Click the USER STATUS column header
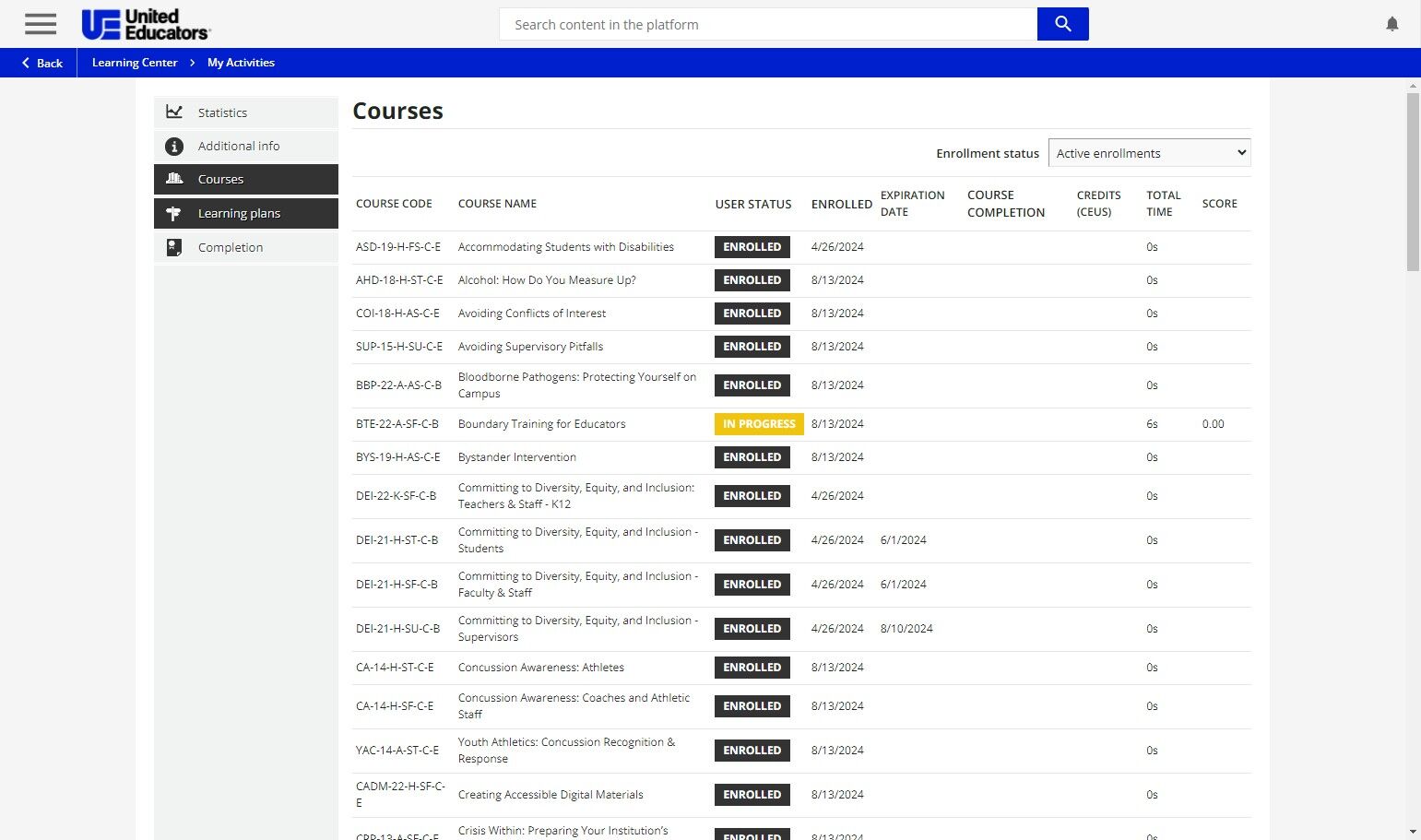Viewport: 1421px width, 840px height. pyautogui.click(x=753, y=204)
